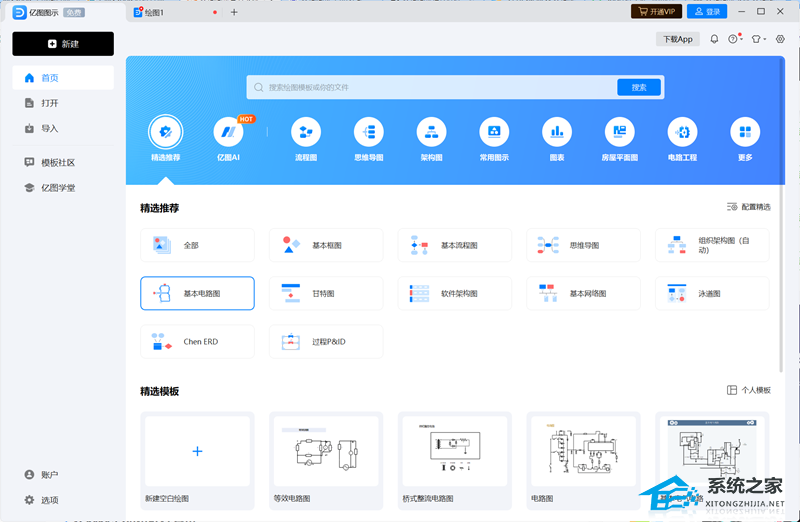Open the 架构图 category icon

pos(431,132)
